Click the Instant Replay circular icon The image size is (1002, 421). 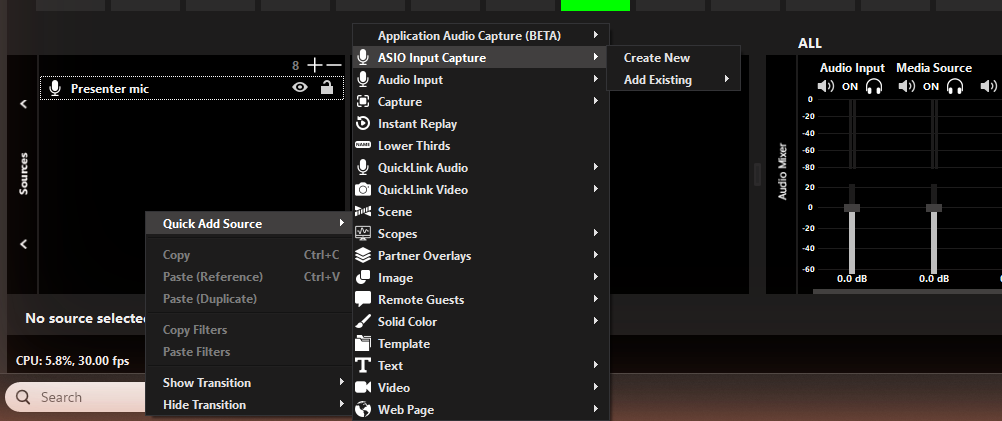(x=363, y=123)
